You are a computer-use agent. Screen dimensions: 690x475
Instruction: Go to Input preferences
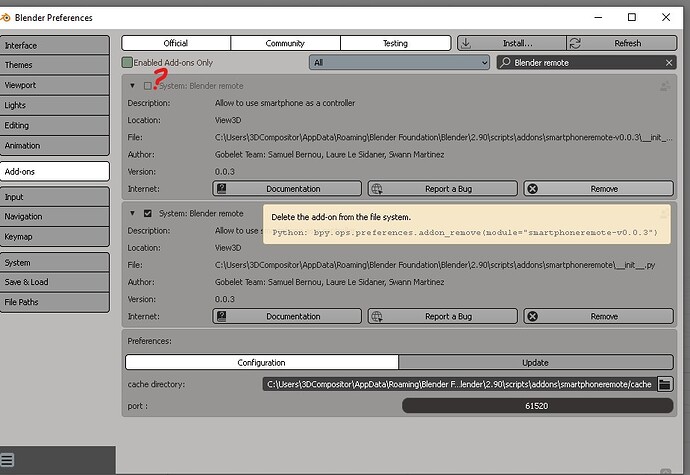coord(55,197)
